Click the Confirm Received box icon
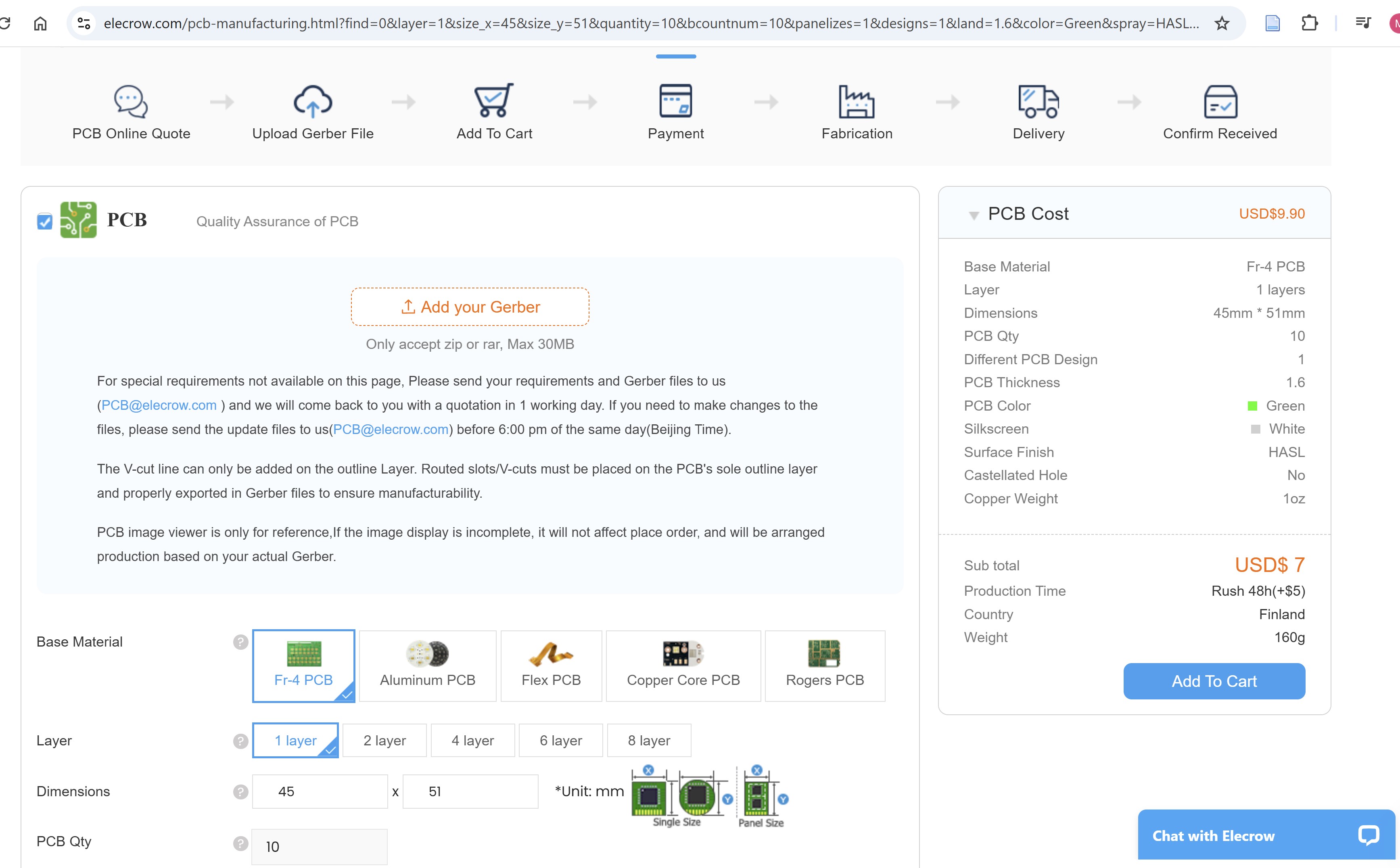1400x868 pixels. click(x=1220, y=102)
